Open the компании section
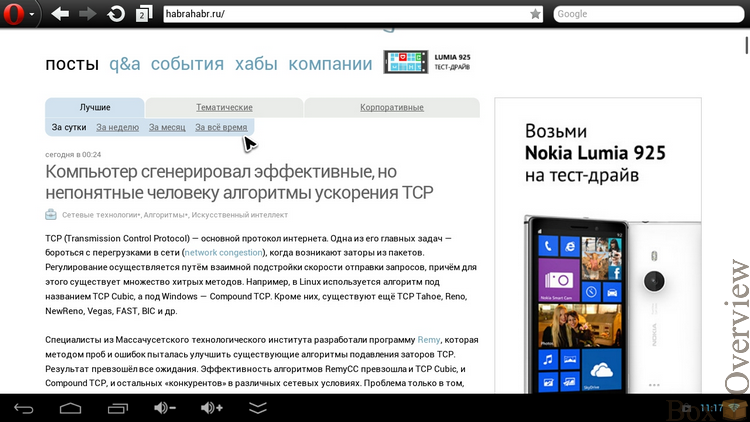Image resolution: width=750 pixels, height=422 pixels. coord(330,64)
